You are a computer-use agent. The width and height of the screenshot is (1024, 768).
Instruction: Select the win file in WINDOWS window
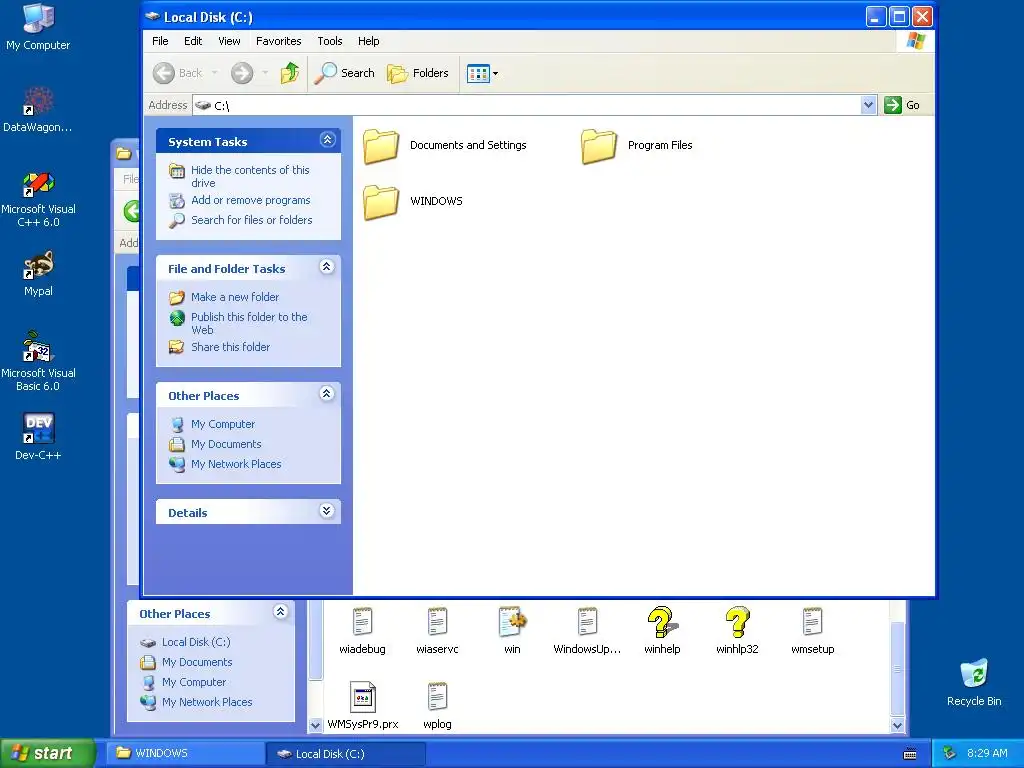coord(512,631)
